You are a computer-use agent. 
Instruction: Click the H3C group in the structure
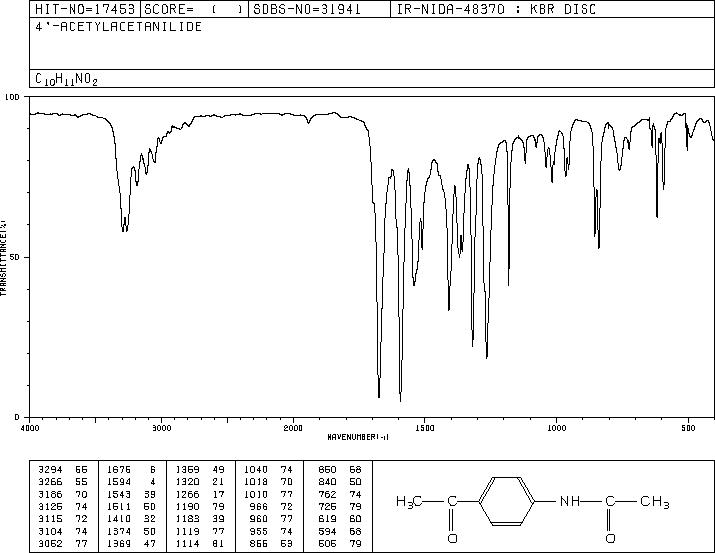tap(409, 502)
